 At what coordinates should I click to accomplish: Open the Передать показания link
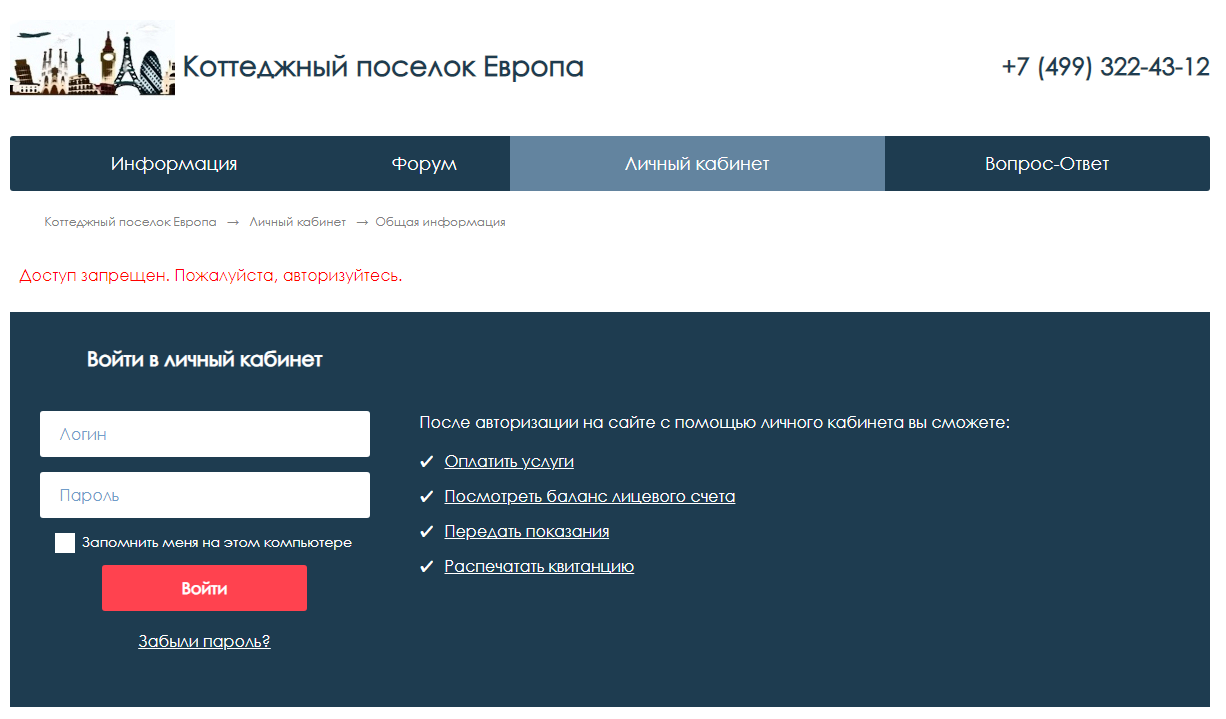pos(527,531)
